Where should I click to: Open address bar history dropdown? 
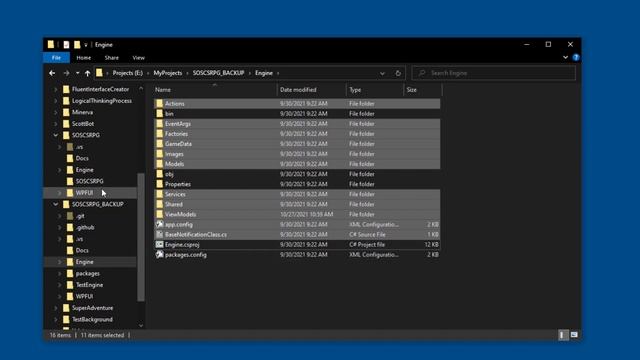click(x=382, y=73)
